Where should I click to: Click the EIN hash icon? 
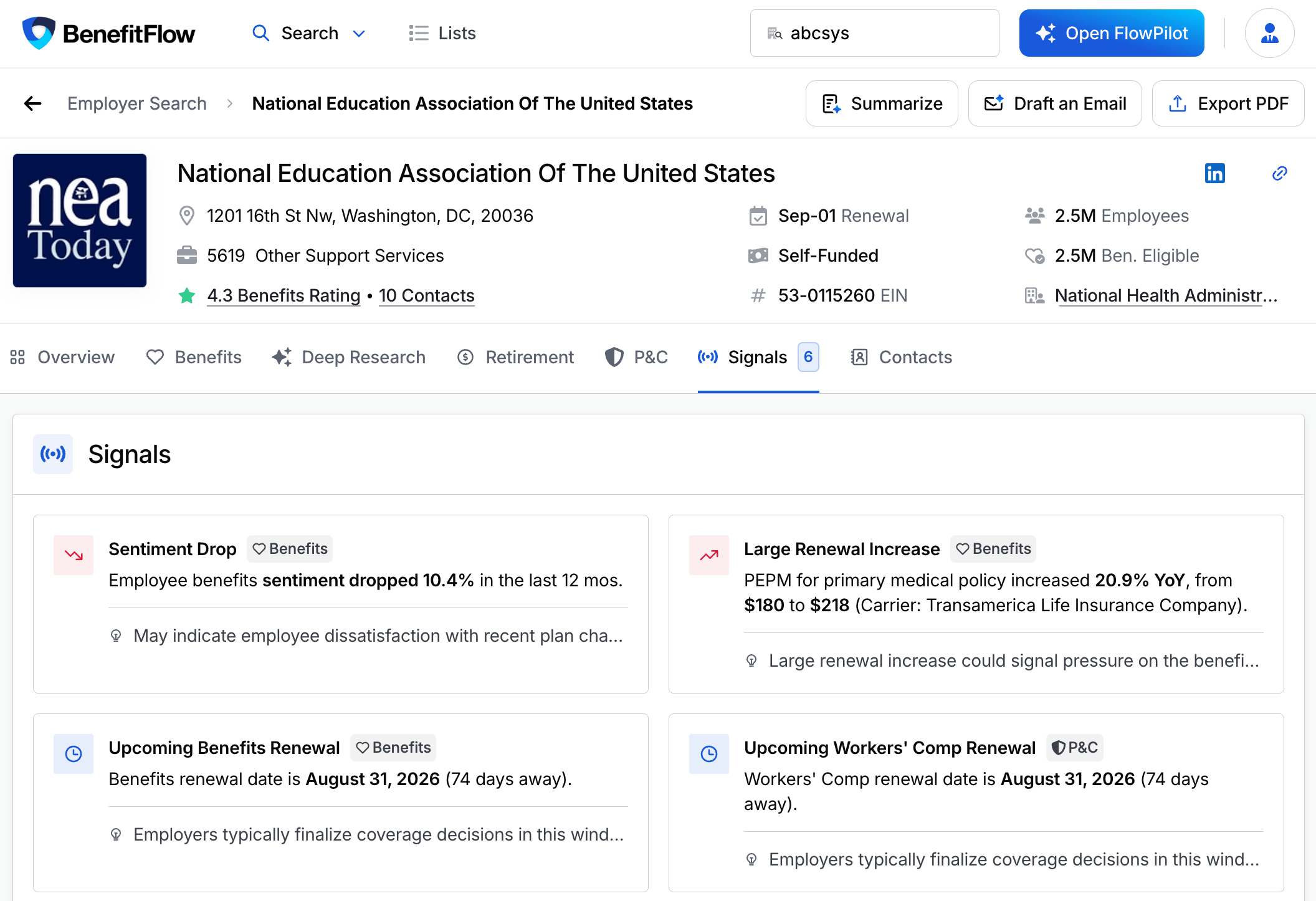tap(758, 295)
